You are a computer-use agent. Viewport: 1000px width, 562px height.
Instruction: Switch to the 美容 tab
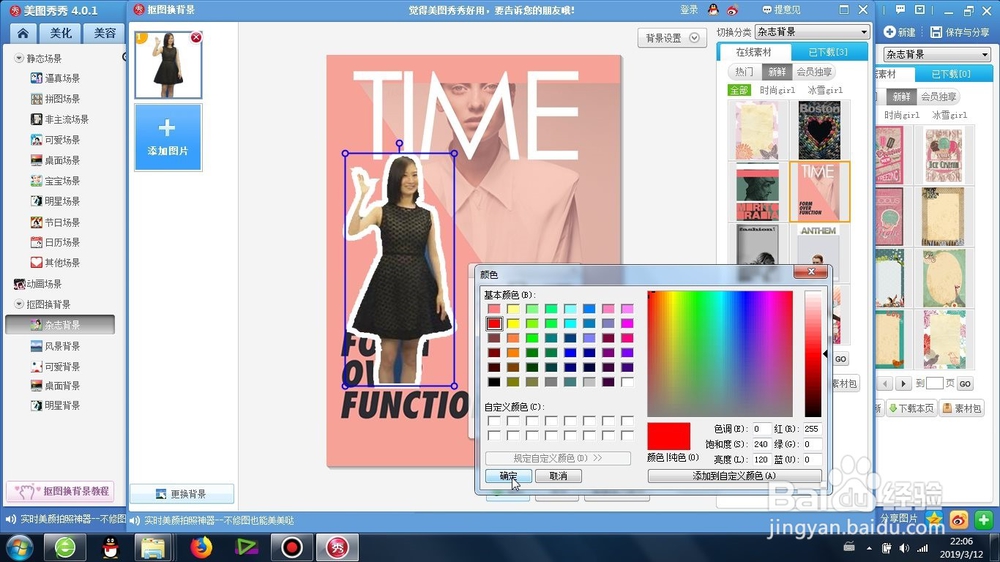coord(104,33)
